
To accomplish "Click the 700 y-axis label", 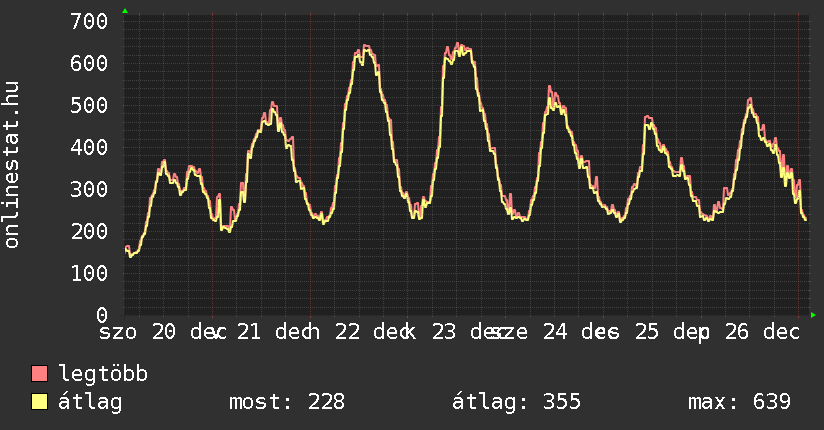I will click(90, 21).
